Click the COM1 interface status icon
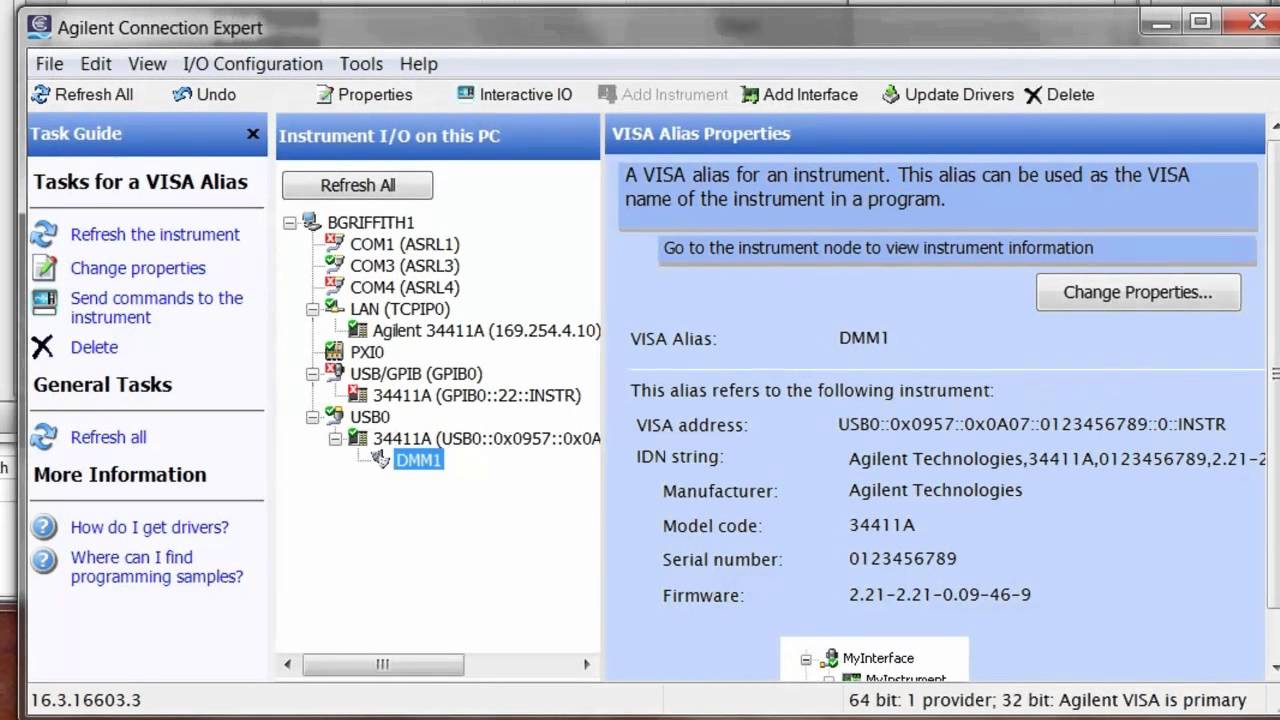Screen dimensions: 1280x720 [x=334, y=243]
